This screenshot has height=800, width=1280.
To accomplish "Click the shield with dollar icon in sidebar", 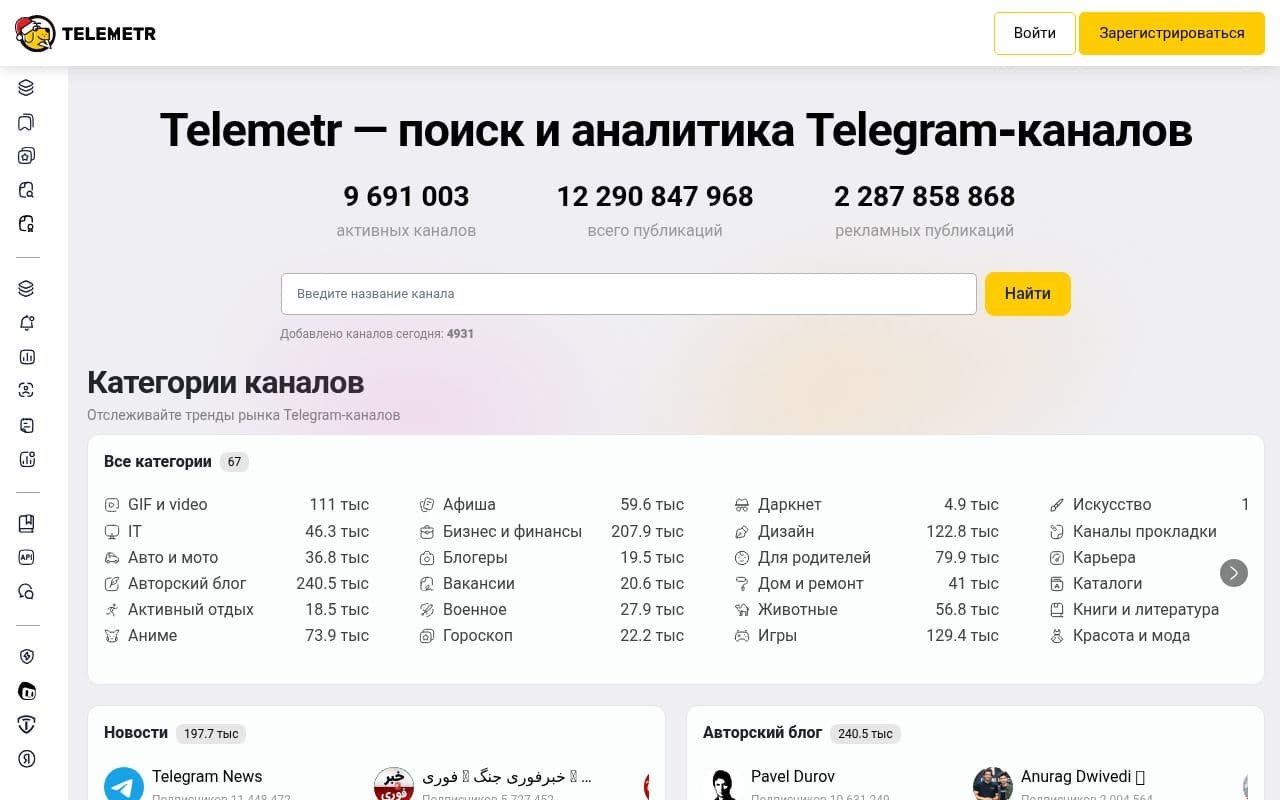I will [27, 656].
